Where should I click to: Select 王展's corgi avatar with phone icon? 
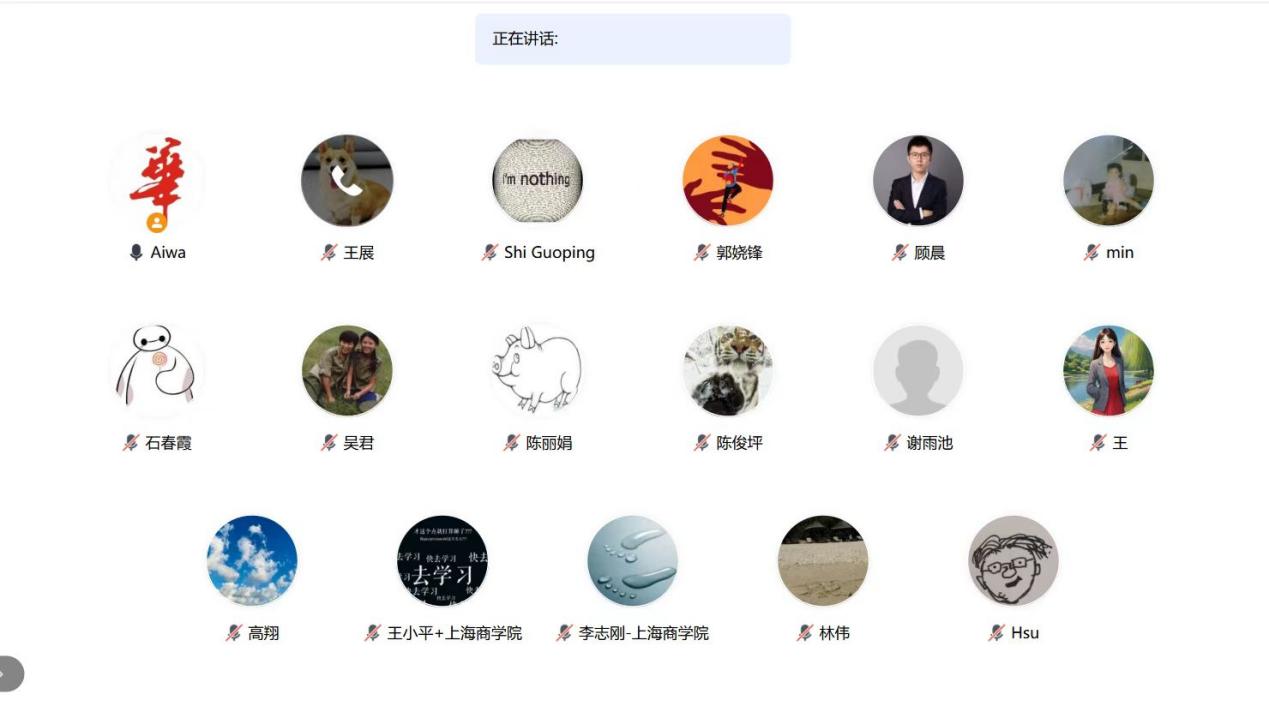[x=347, y=181]
